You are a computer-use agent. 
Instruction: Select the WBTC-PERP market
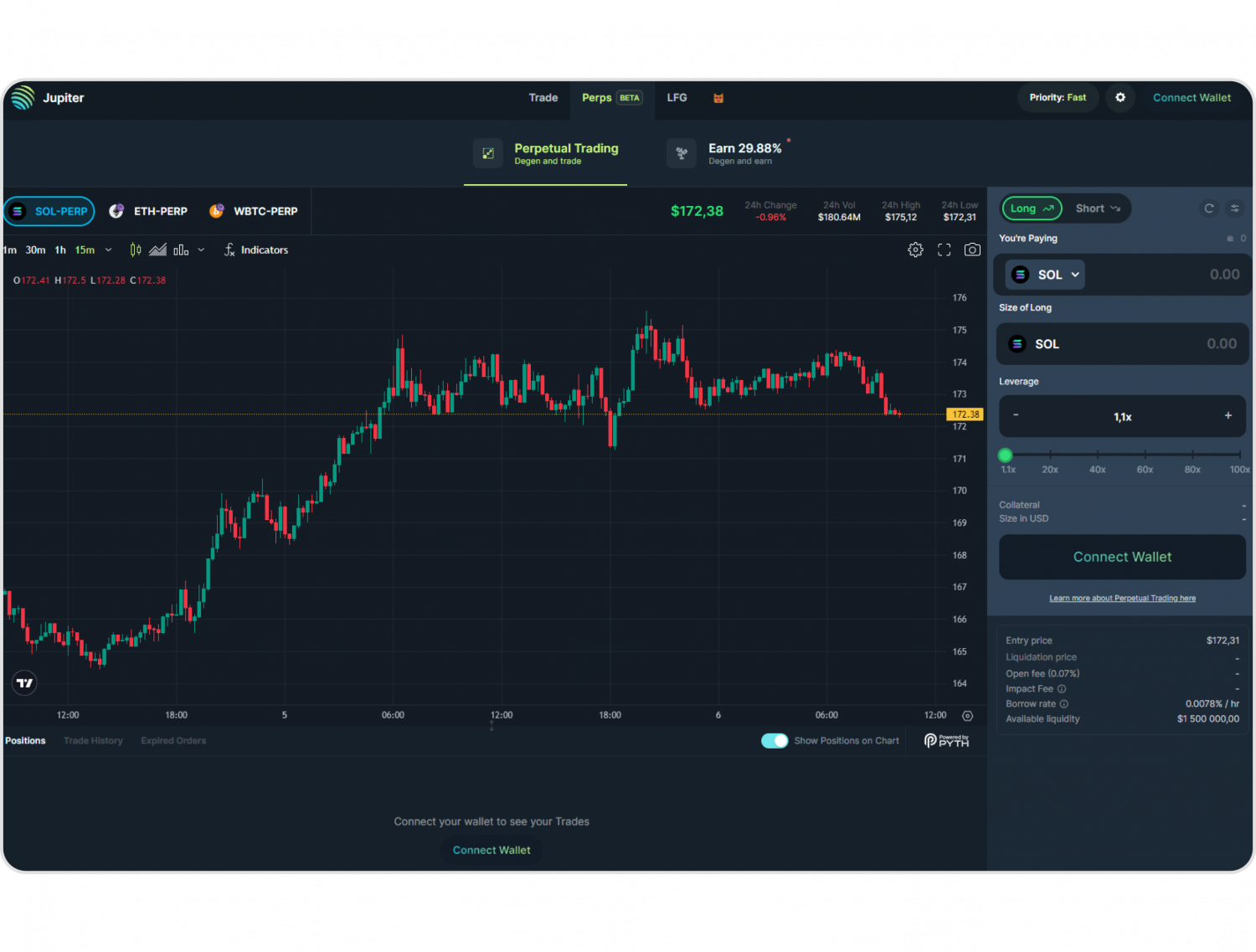[x=254, y=211]
